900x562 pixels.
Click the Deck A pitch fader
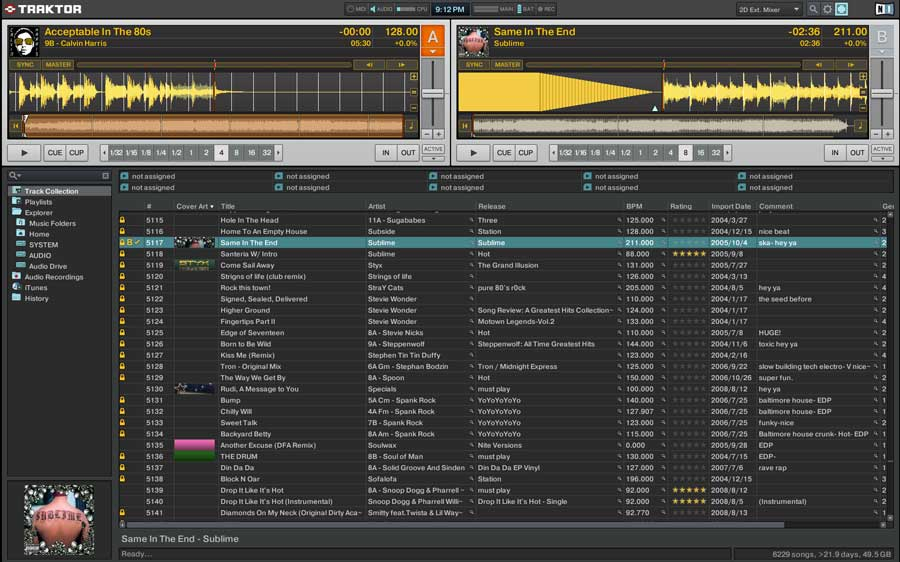coord(433,93)
